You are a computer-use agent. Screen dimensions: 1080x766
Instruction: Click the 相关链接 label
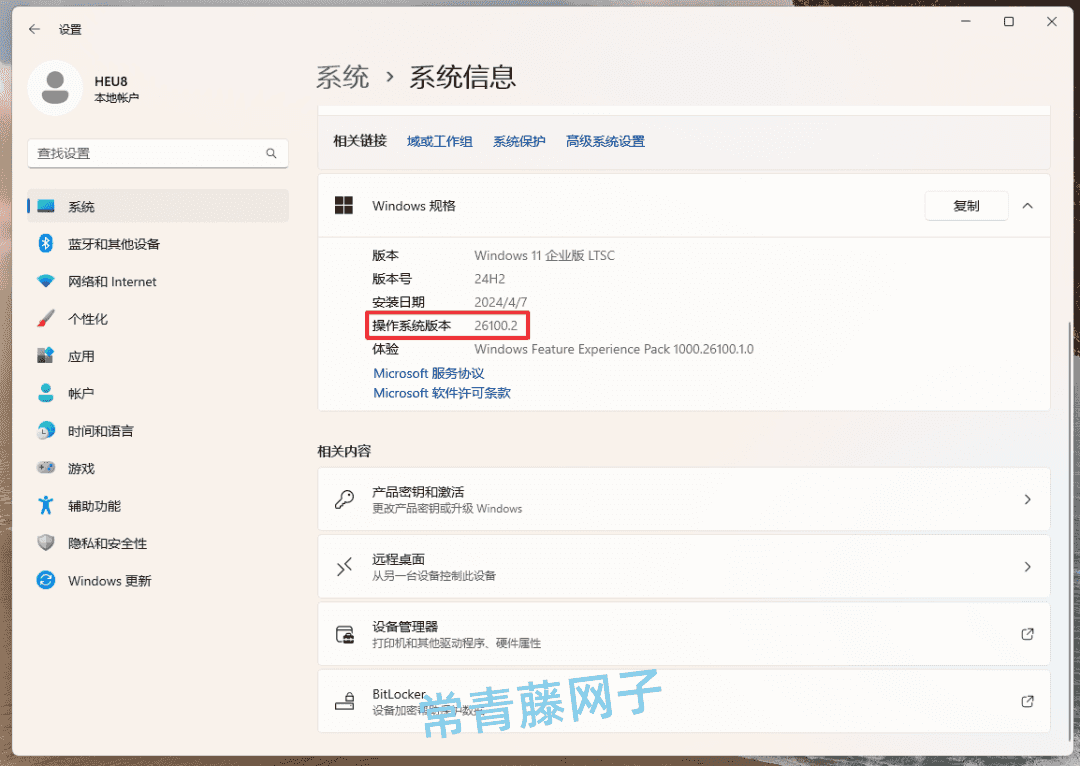coord(360,141)
